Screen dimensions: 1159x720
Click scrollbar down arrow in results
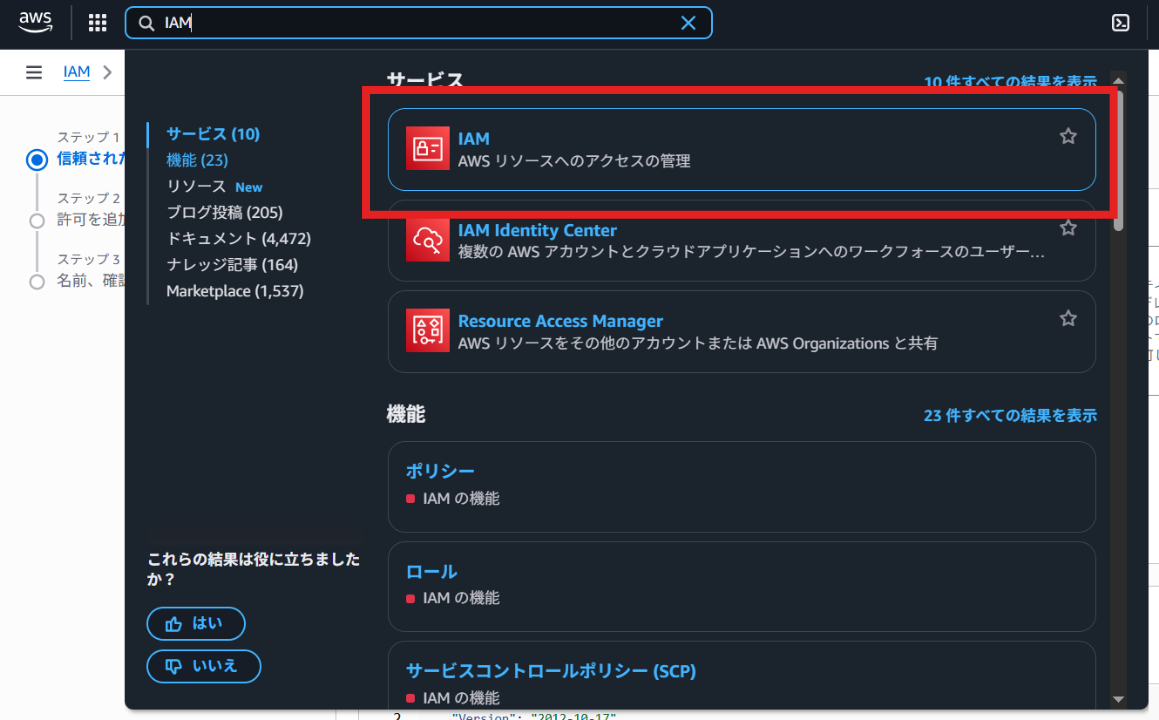[1118, 699]
